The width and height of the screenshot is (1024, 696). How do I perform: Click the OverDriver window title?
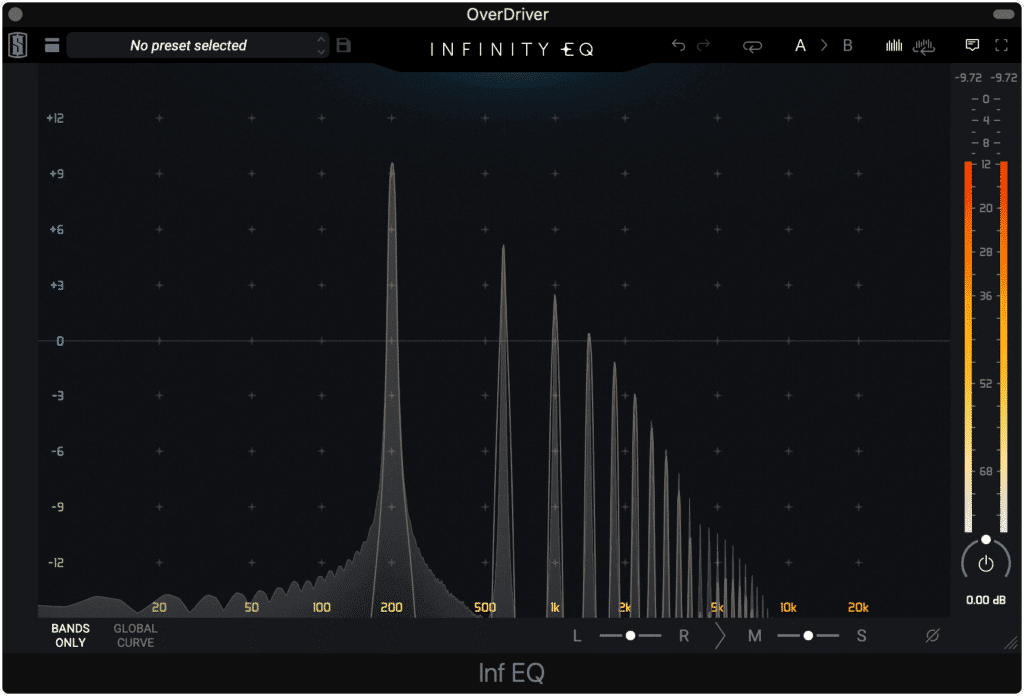(x=507, y=14)
